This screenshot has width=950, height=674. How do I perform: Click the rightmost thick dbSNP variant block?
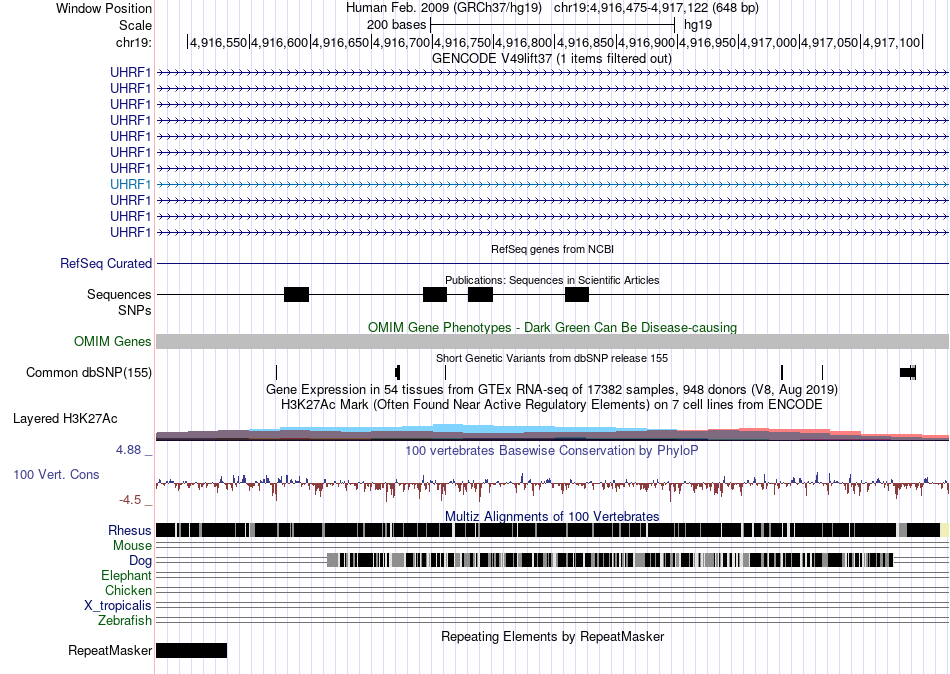908,372
